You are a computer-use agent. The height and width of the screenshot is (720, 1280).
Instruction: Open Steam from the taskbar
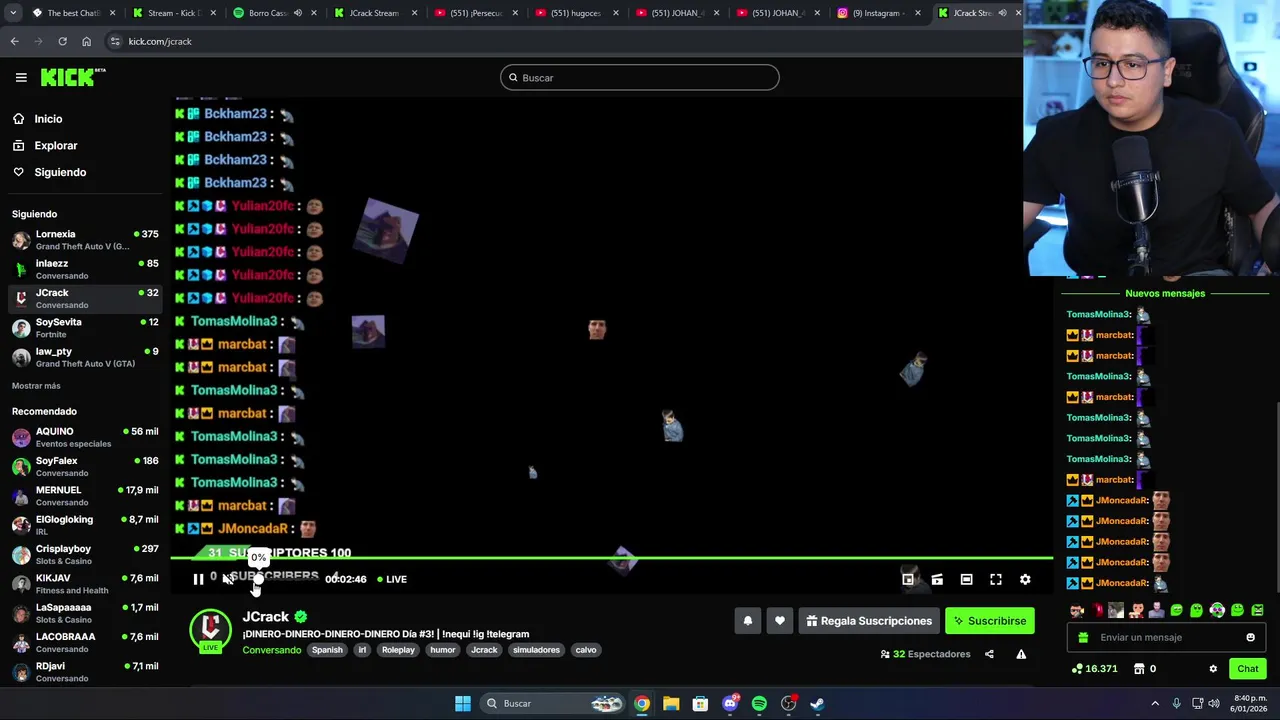tap(817, 704)
